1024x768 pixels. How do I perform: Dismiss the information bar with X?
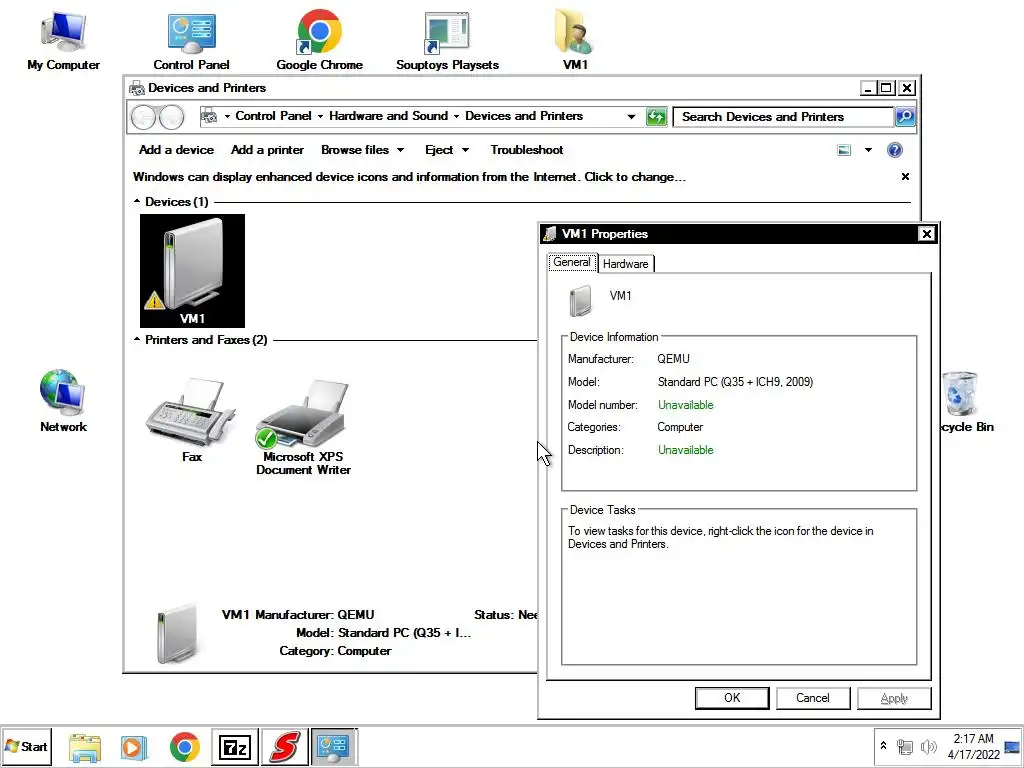905,176
